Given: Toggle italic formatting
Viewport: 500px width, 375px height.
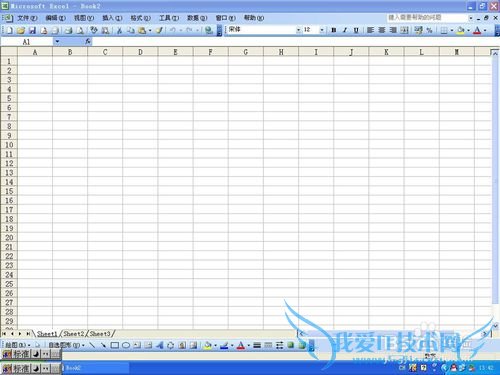Looking at the screenshot, I should point(345,30).
